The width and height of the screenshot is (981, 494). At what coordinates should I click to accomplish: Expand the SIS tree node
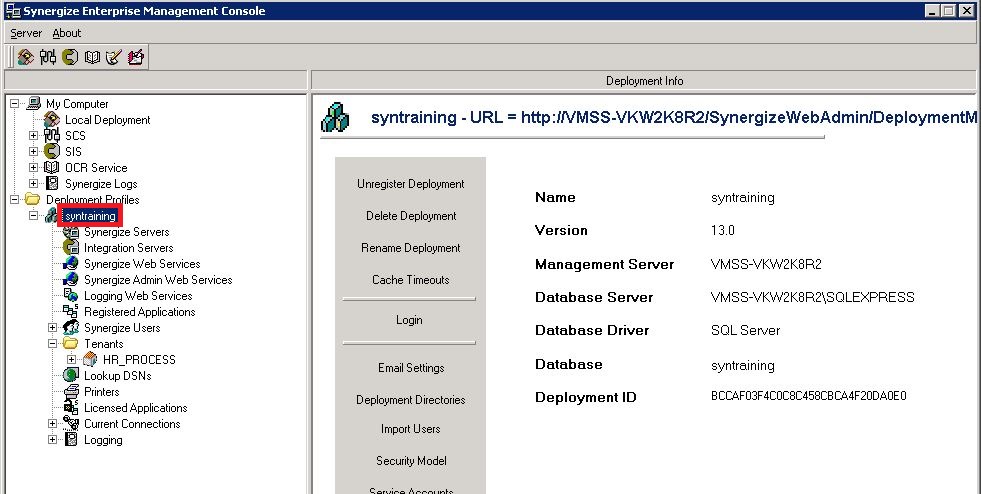click(x=33, y=151)
